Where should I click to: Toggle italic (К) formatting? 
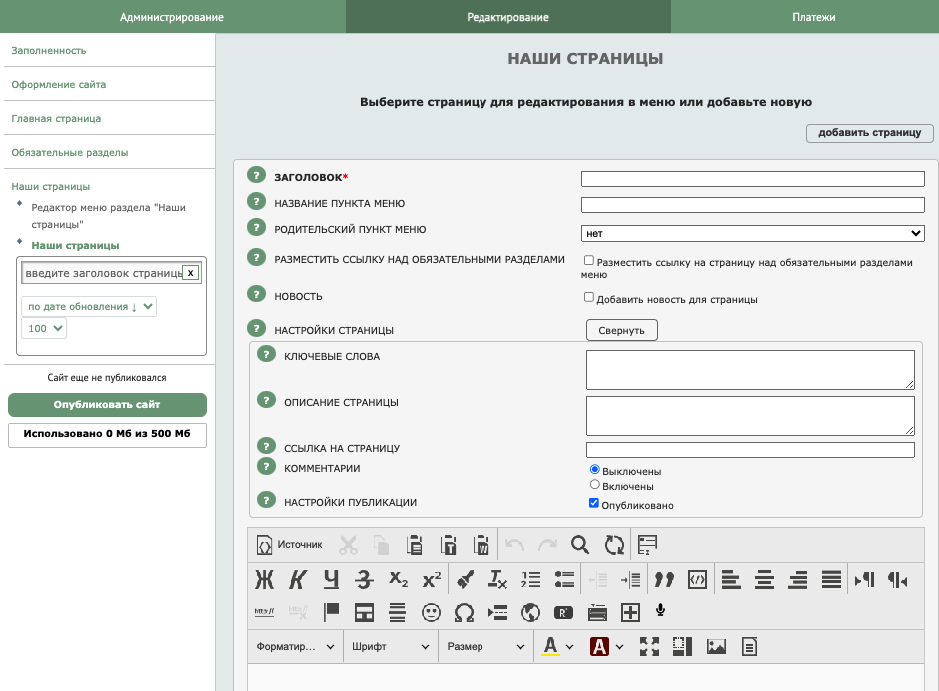(x=298, y=579)
